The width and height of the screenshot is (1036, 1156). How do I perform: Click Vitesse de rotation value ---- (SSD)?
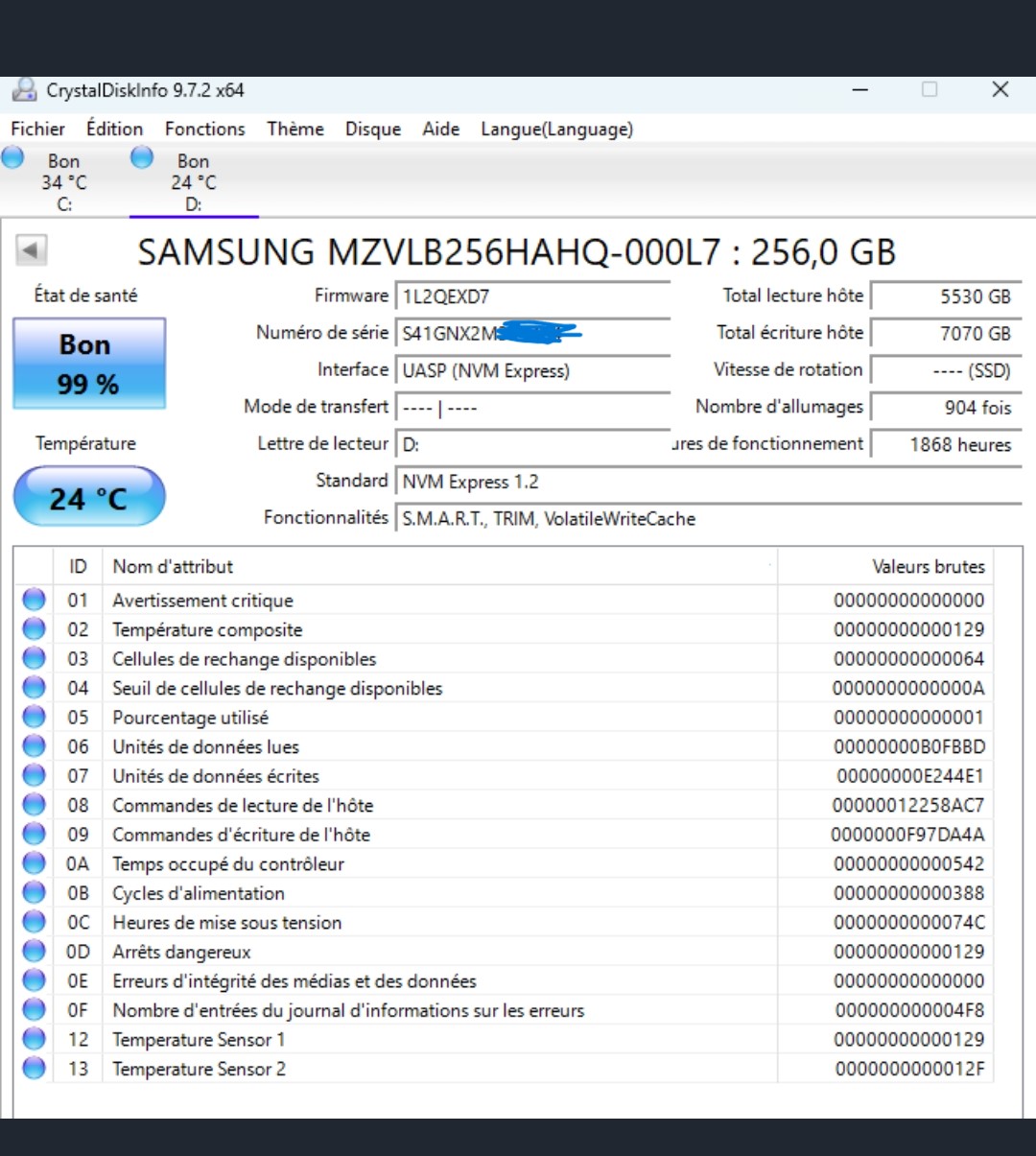[x=946, y=370]
